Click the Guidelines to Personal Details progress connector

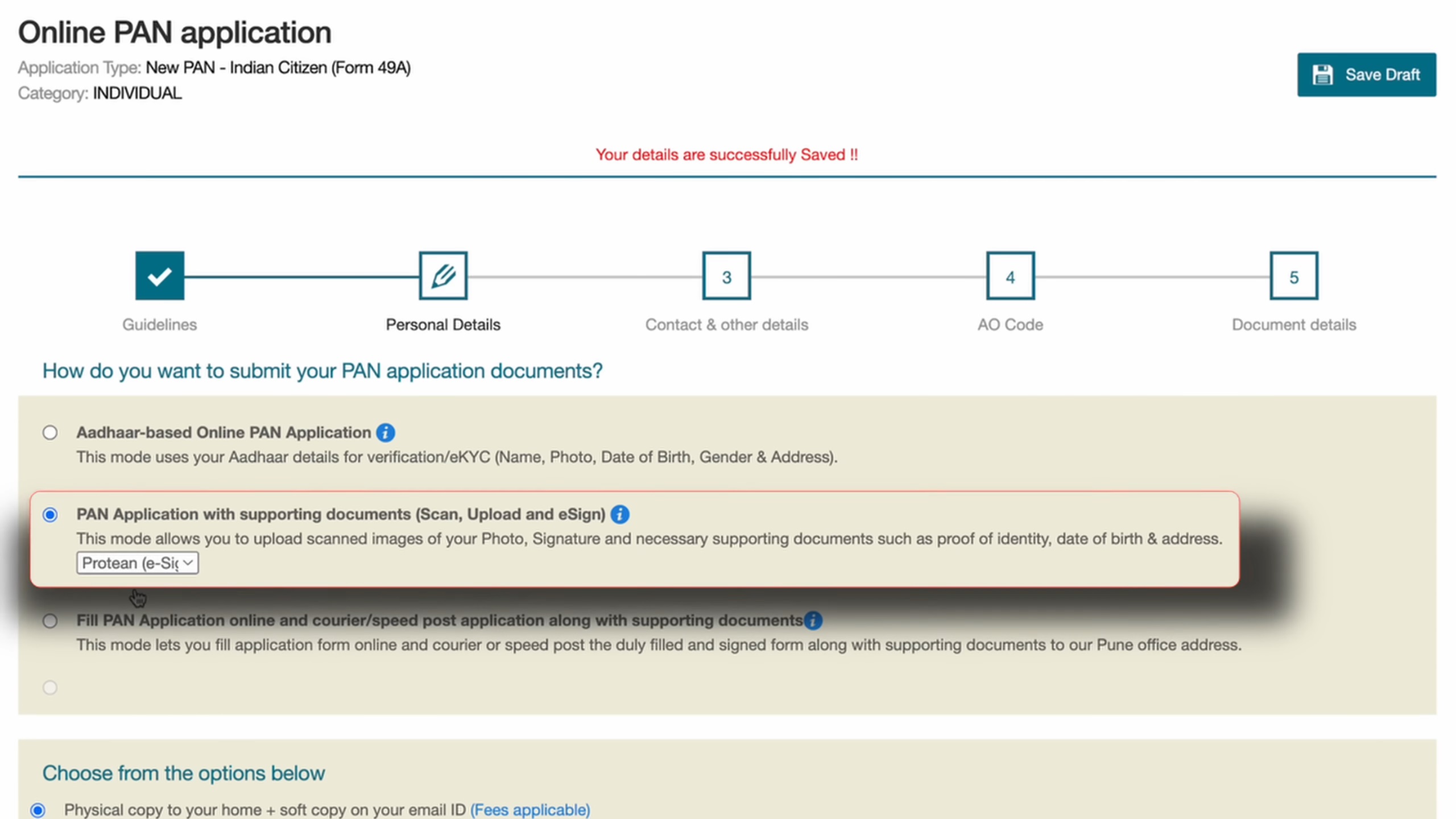click(301, 276)
